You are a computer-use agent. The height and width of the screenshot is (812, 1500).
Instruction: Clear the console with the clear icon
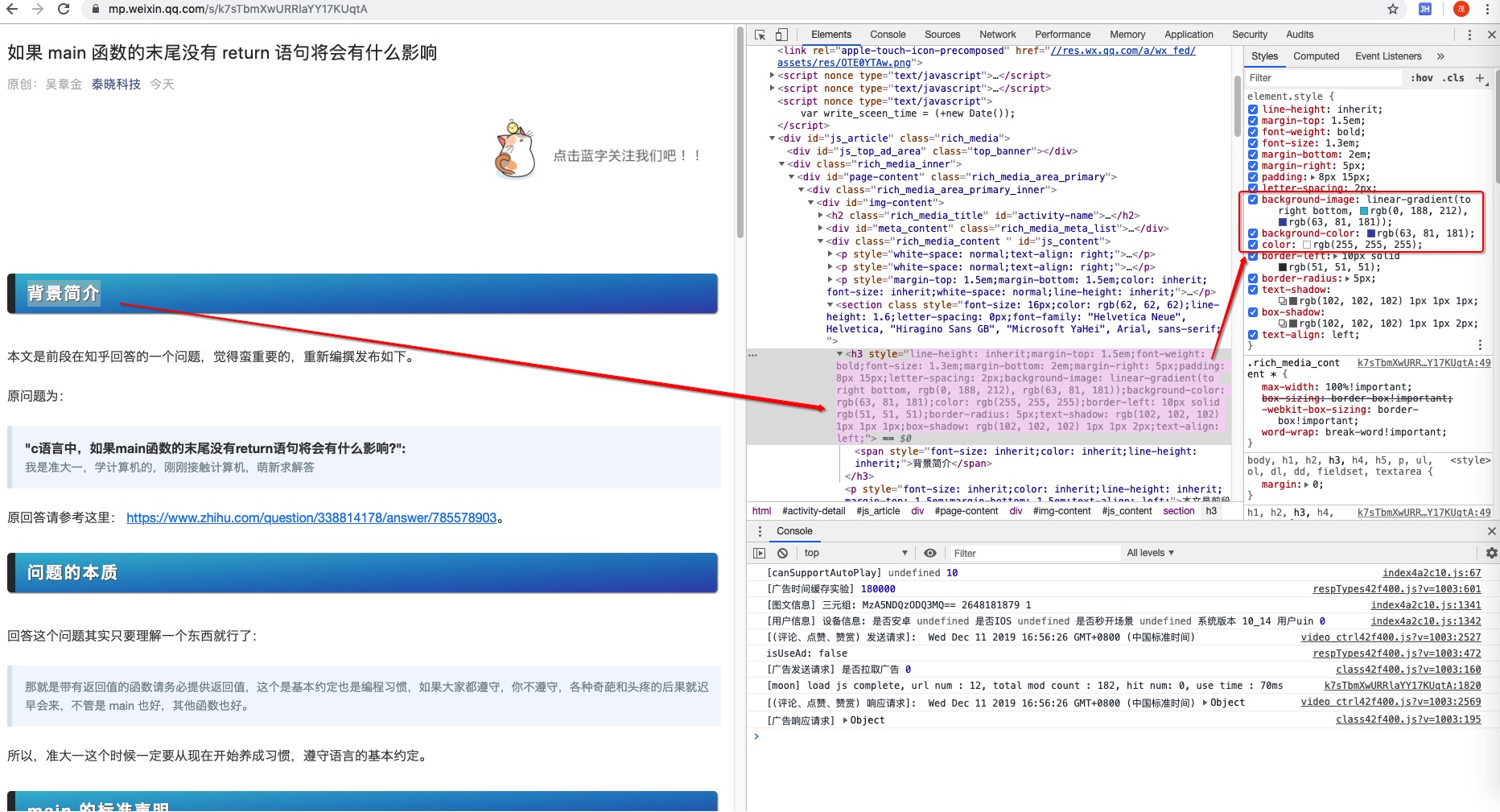point(782,553)
